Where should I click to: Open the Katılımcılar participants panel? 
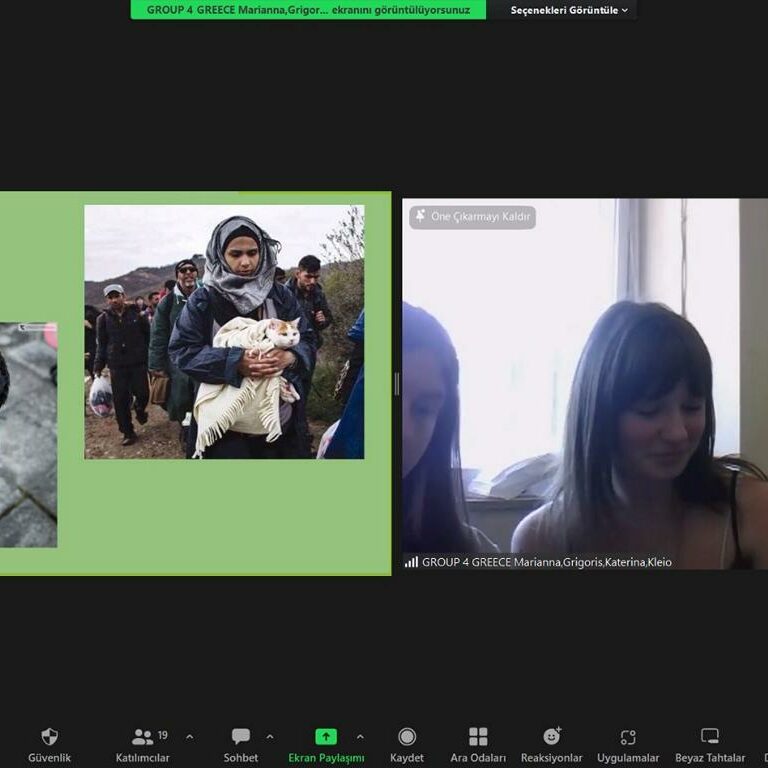[x=143, y=737]
